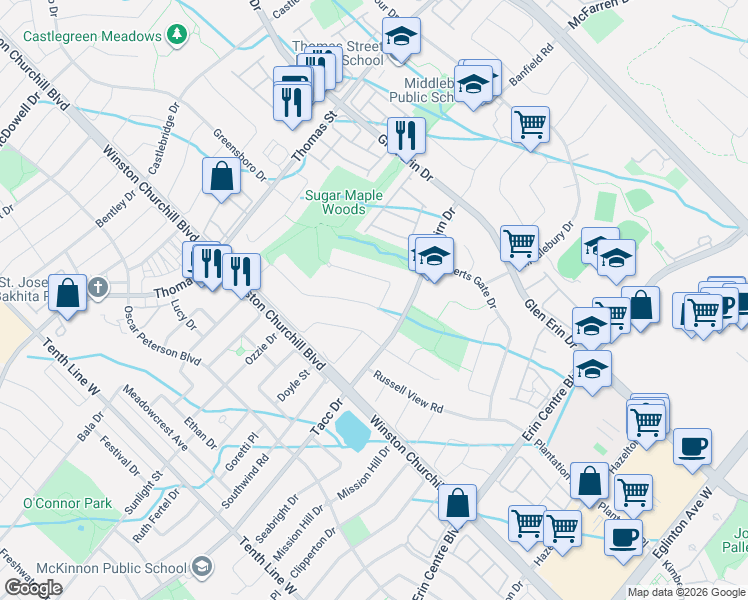The height and width of the screenshot is (600, 748).
Task: Click the Tacc Dr street label
Action: (x=327, y=416)
